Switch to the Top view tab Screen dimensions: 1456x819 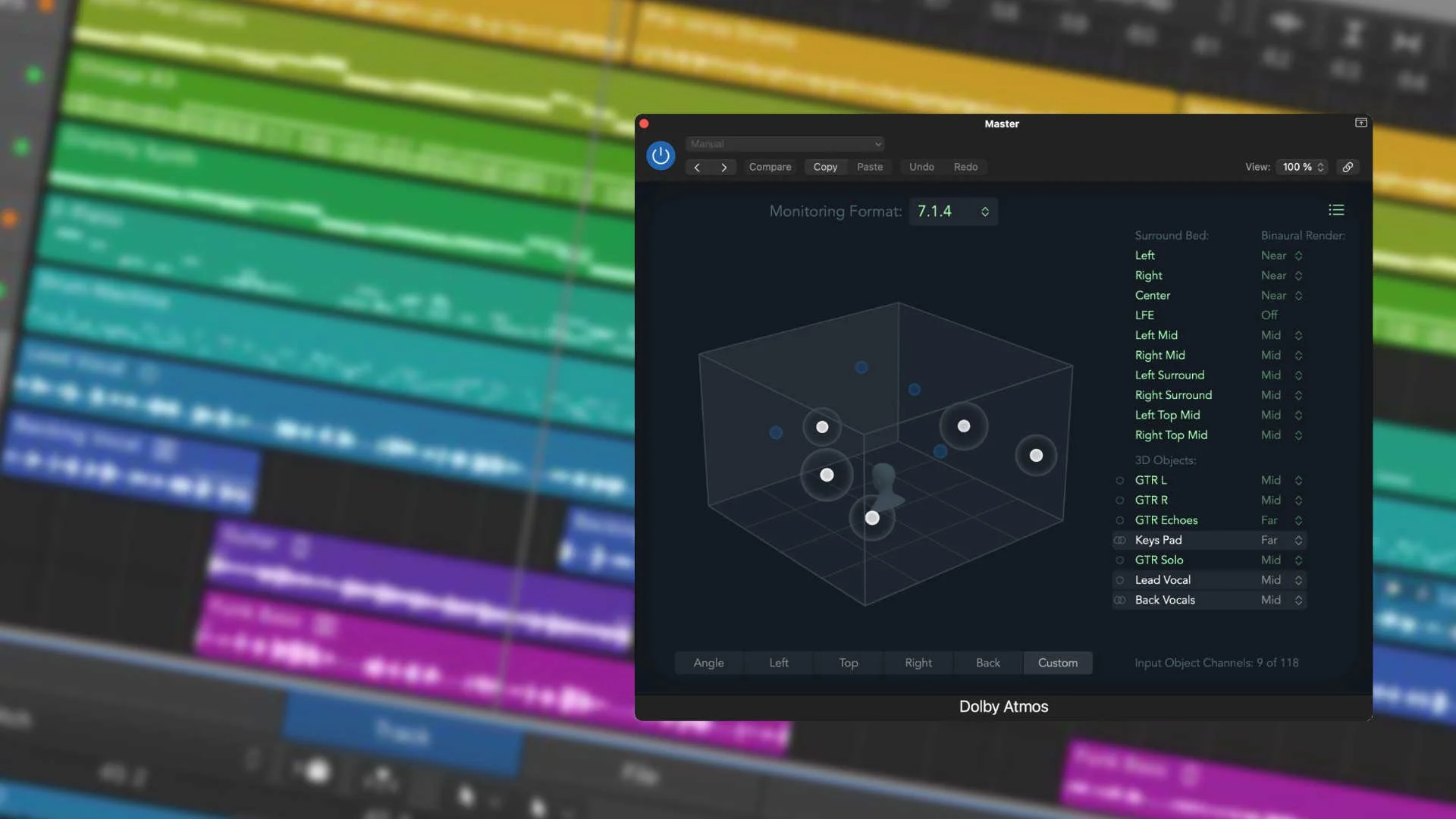(x=849, y=663)
